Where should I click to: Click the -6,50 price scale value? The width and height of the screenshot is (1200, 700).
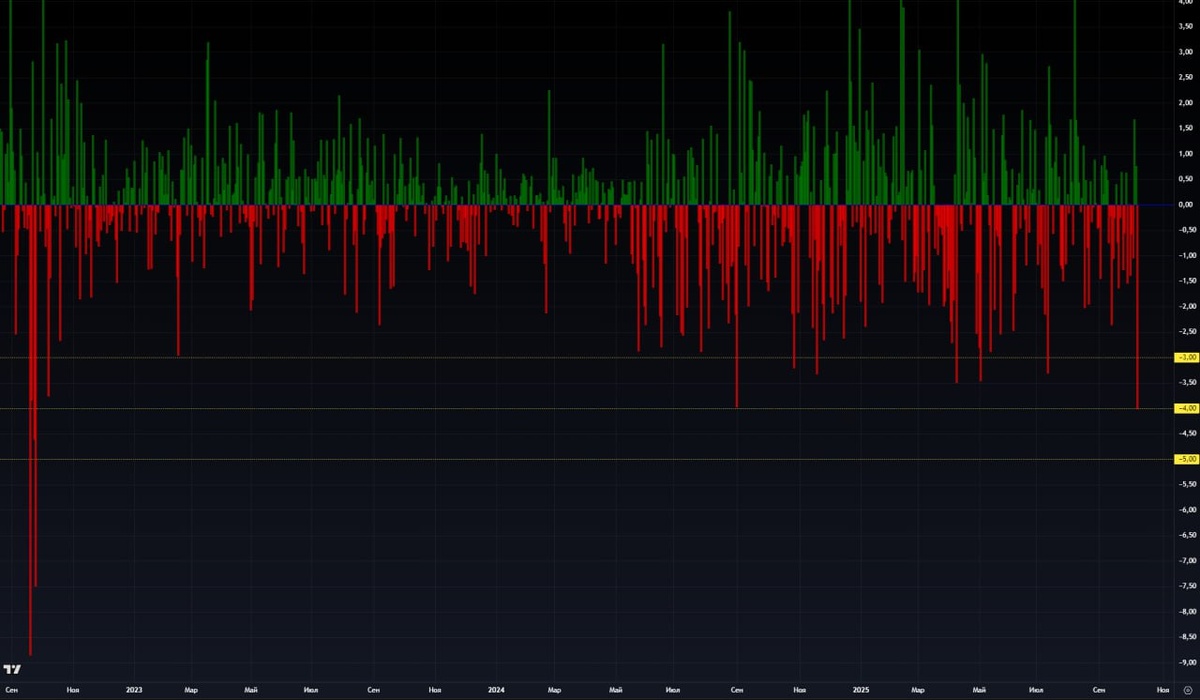pos(1187,536)
